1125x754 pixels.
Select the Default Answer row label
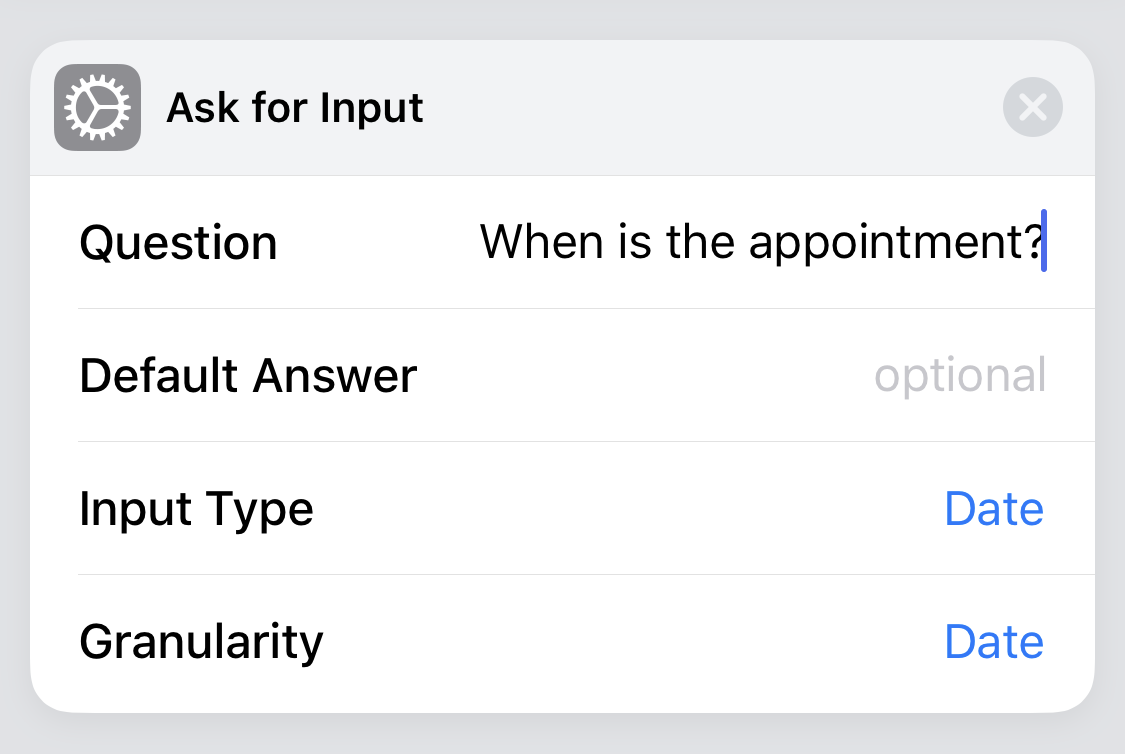coord(248,375)
